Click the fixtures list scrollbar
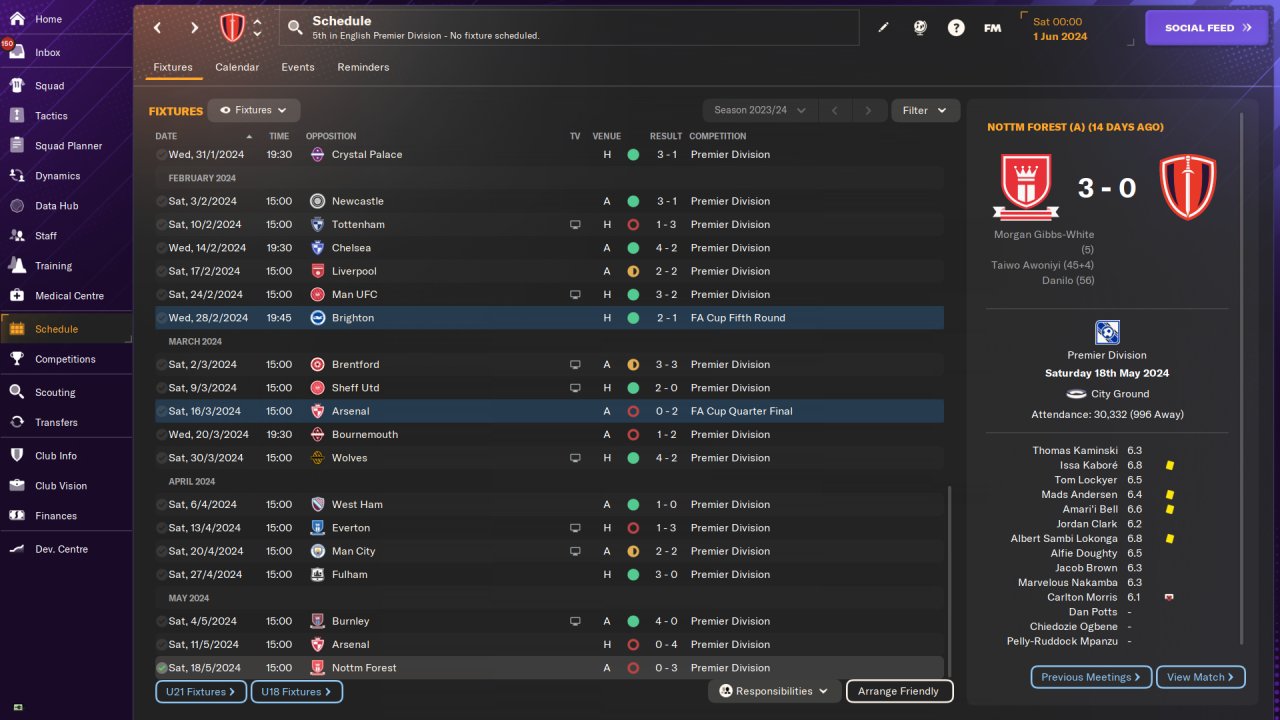This screenshot has width=1280, height=720. [951, 580]
